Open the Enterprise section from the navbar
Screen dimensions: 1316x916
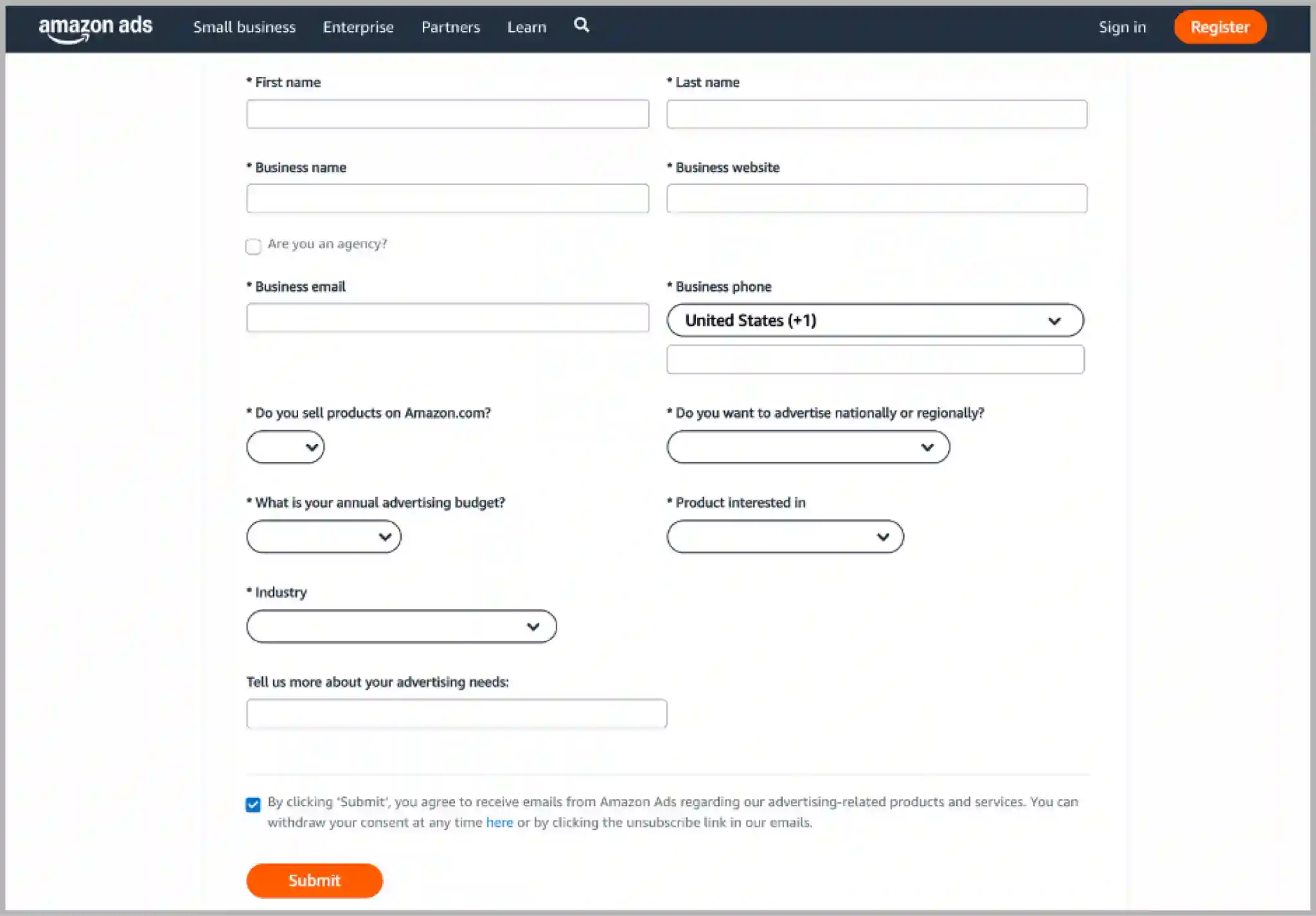(358, 27)
